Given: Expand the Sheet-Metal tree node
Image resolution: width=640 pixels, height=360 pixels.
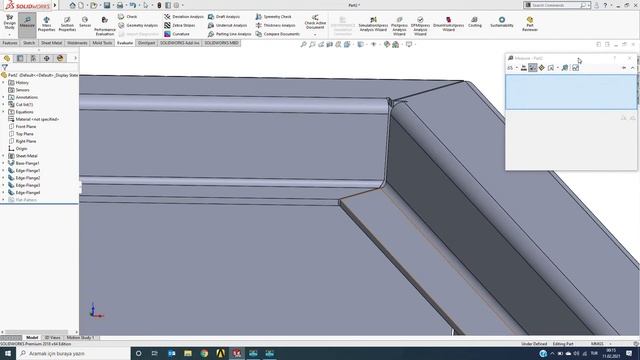Looking at the screenshot, I should coord(4,156).
